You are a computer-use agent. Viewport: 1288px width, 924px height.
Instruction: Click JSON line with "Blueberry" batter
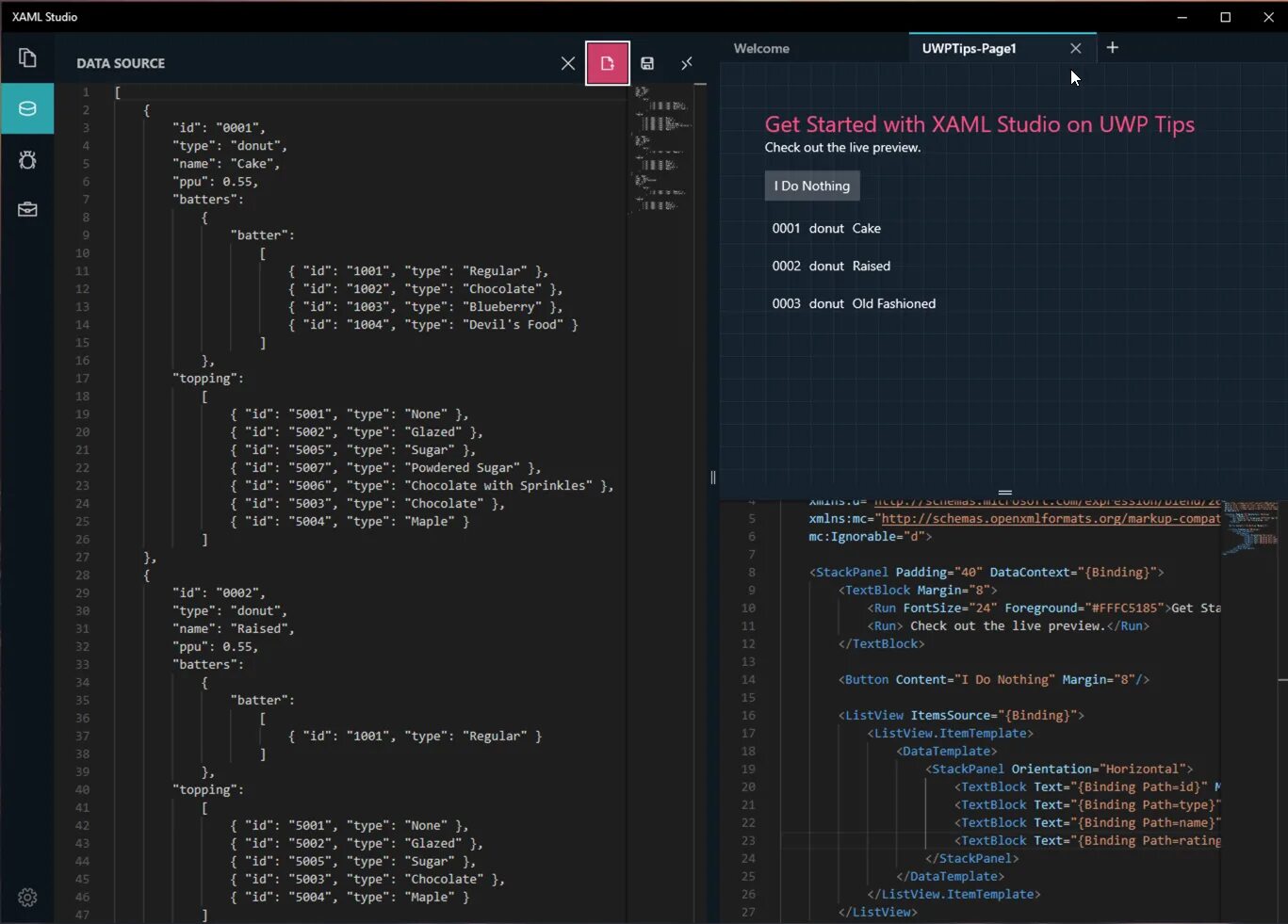(x=426, y=307)
